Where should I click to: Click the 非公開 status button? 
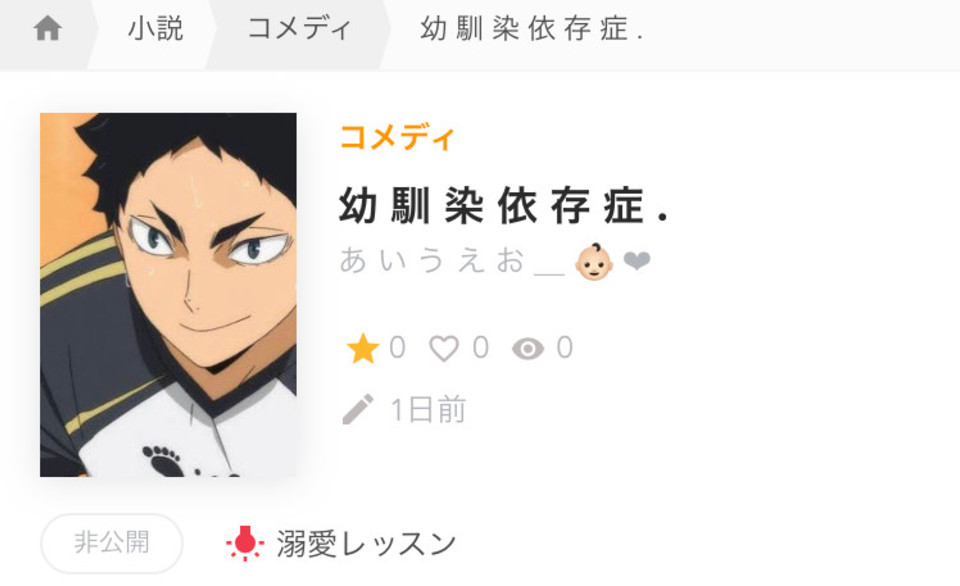(111, 543)
